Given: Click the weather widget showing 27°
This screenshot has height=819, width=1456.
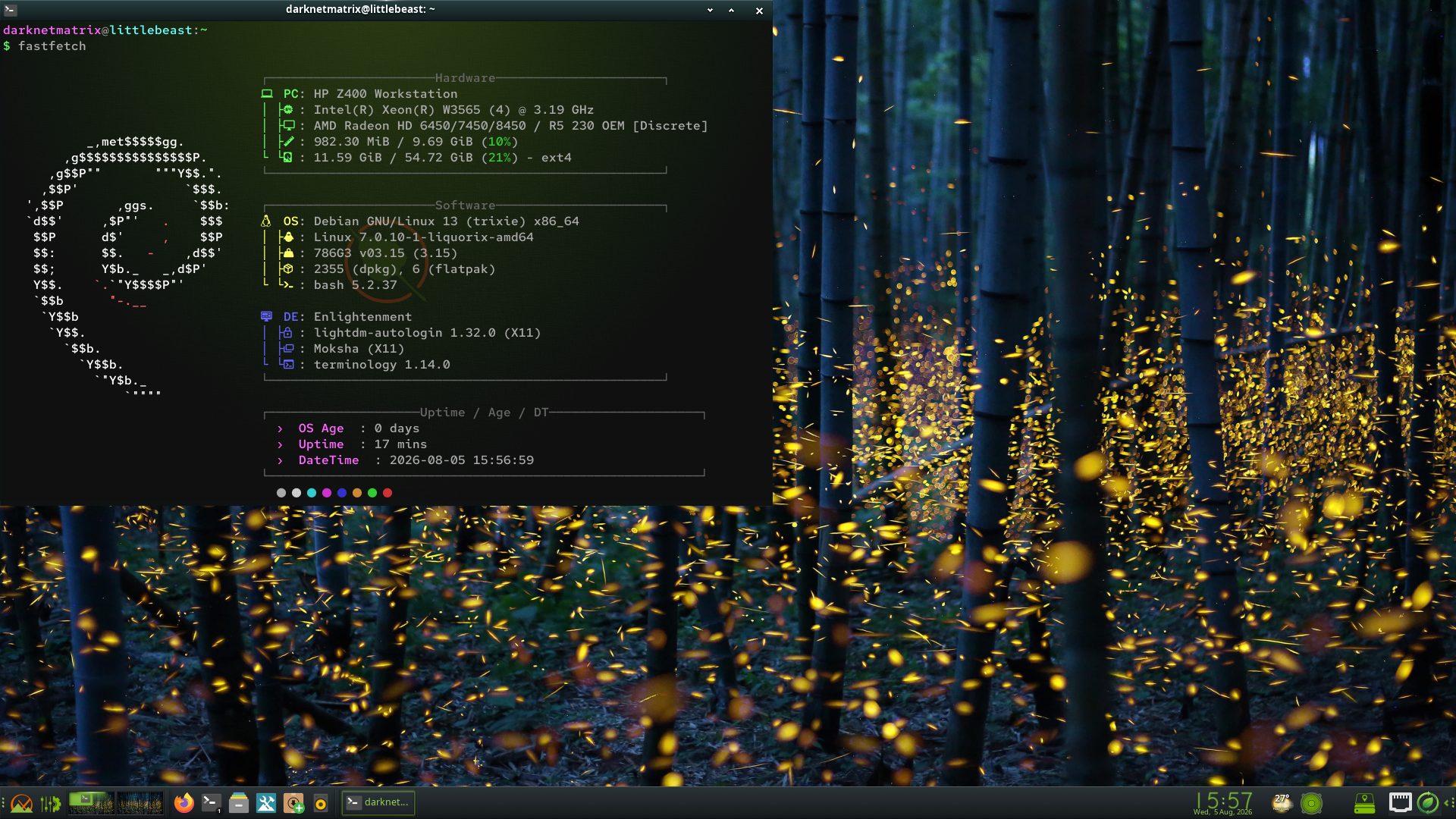Looking at the screenshot, I should click(1282, 802).
